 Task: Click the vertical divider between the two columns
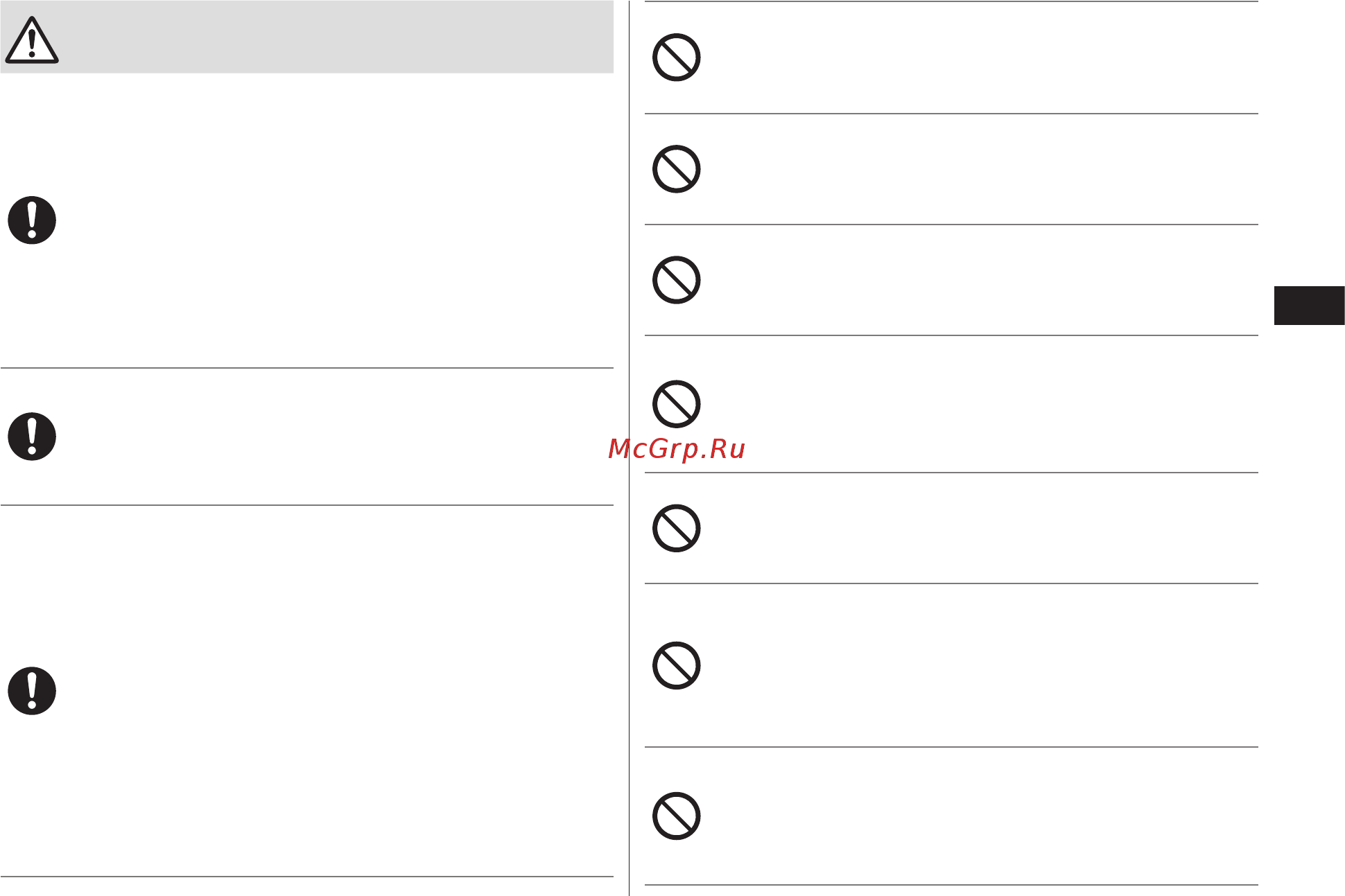point(629,448)
